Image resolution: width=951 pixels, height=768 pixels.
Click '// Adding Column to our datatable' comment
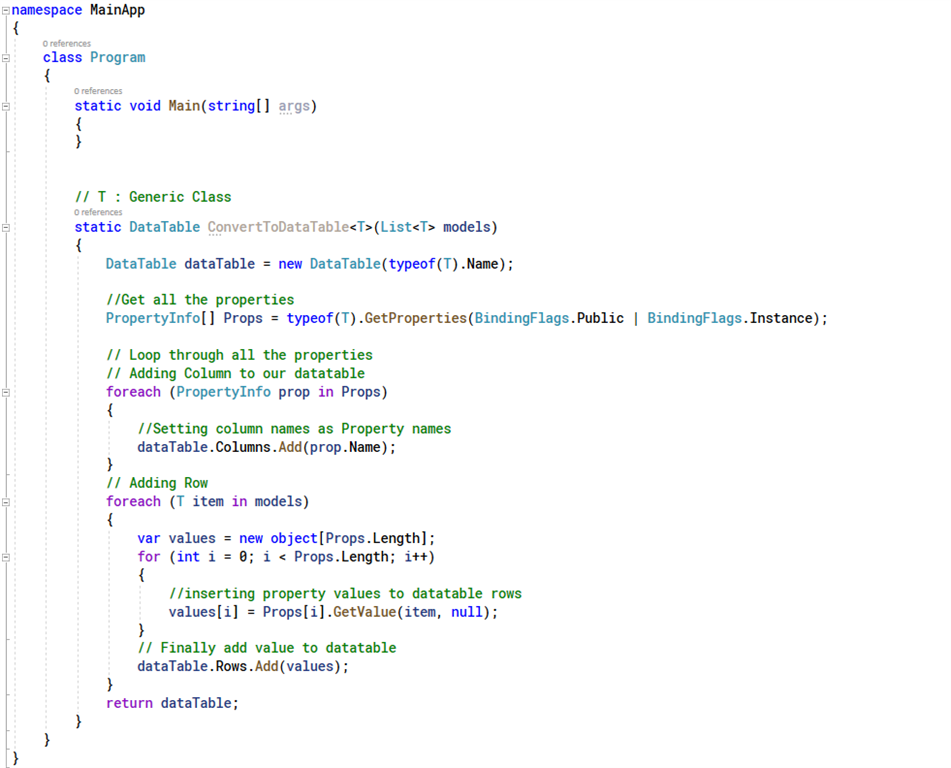coord(235,374)
